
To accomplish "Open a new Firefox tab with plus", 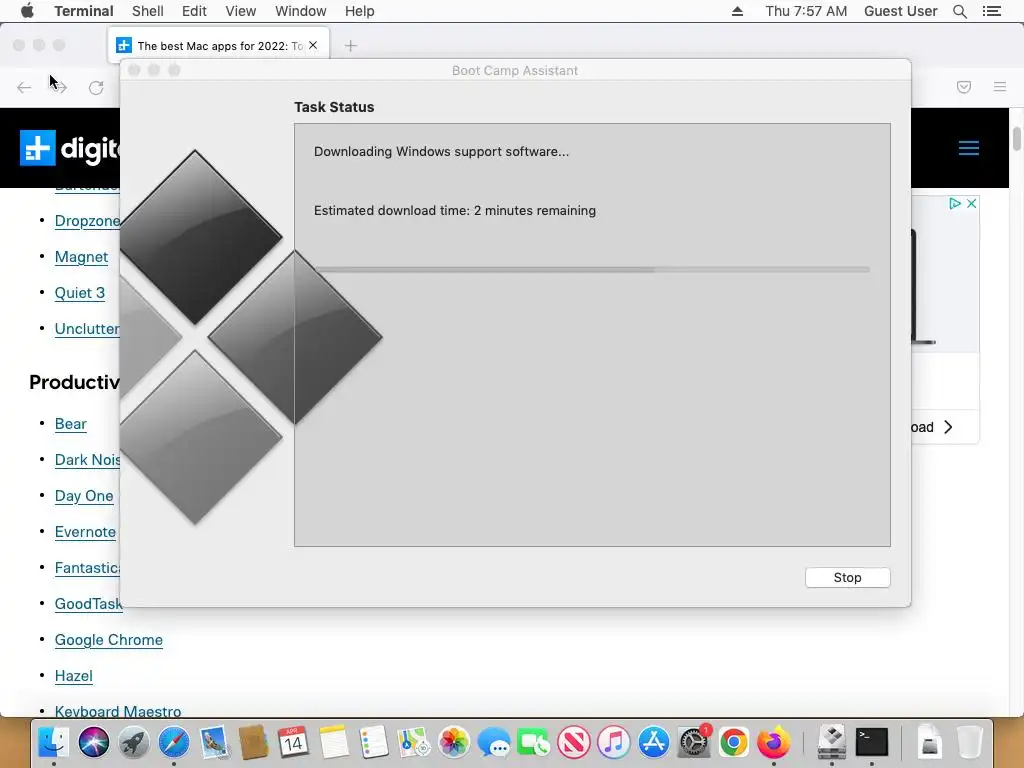I will pos(351,46).
